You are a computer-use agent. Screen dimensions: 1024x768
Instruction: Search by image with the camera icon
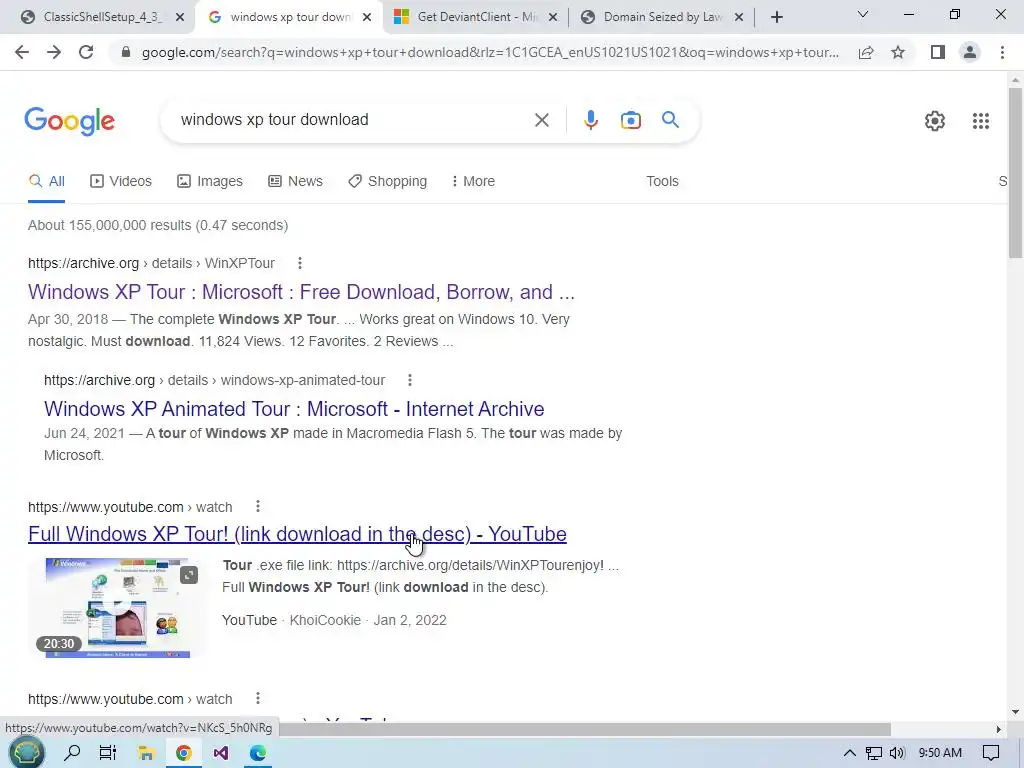point(631,120)
